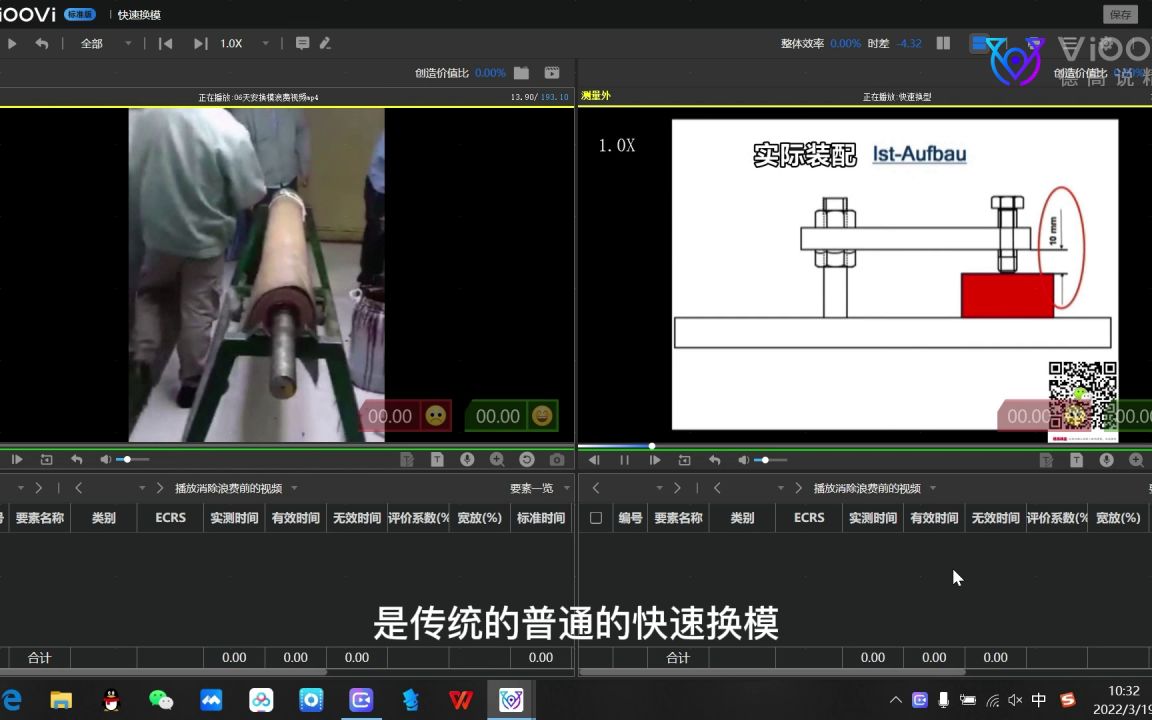Mute the left video speaker icon

pyautogui.click(x=105, y=459)
